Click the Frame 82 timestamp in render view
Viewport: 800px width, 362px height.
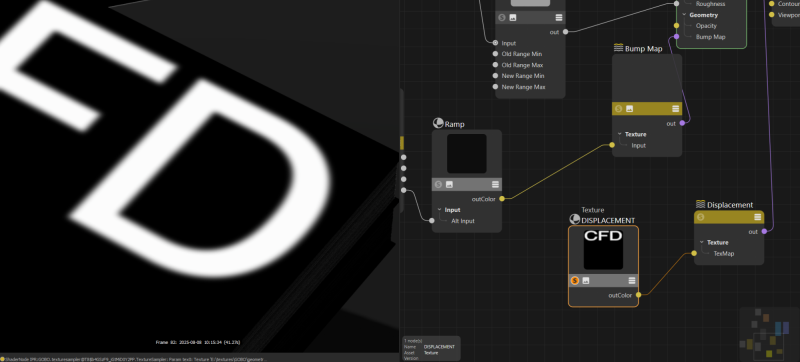coord(198,342)
